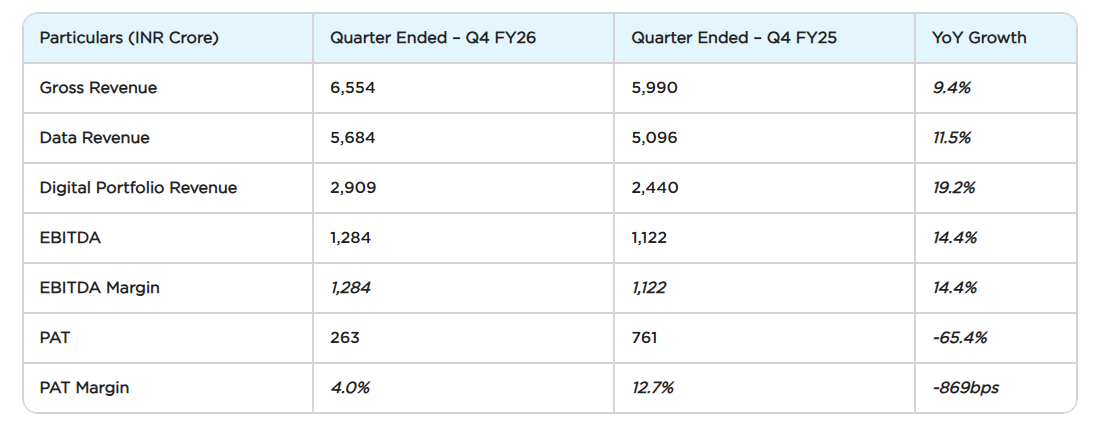Viewport: 1094px width, 434px height.
Task: Click the Gross Revenue row label
Action: coord(98,88)
